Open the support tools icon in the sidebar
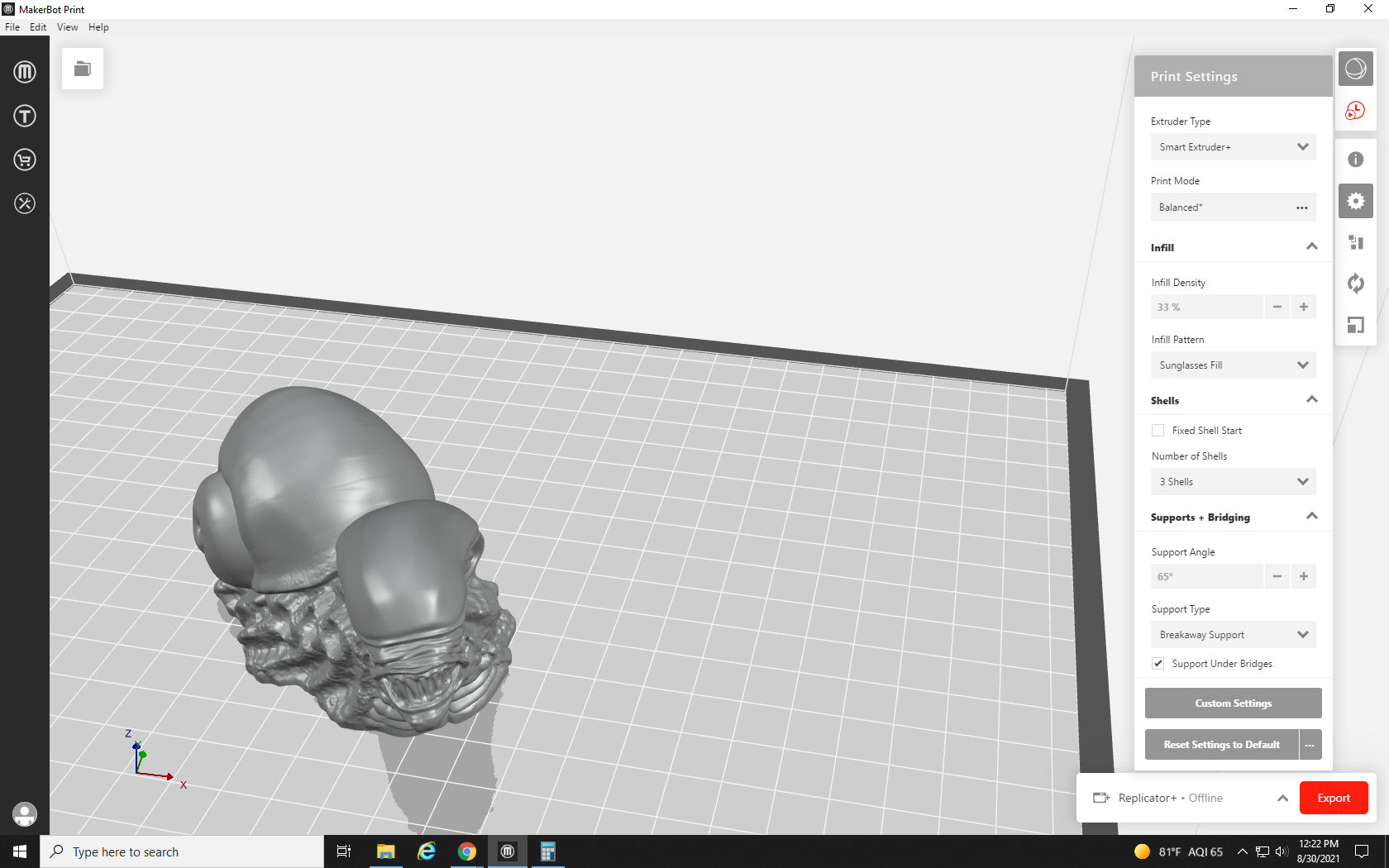Image resolution: width=1389 pixels, height=868 pixels. pos(25,203)
